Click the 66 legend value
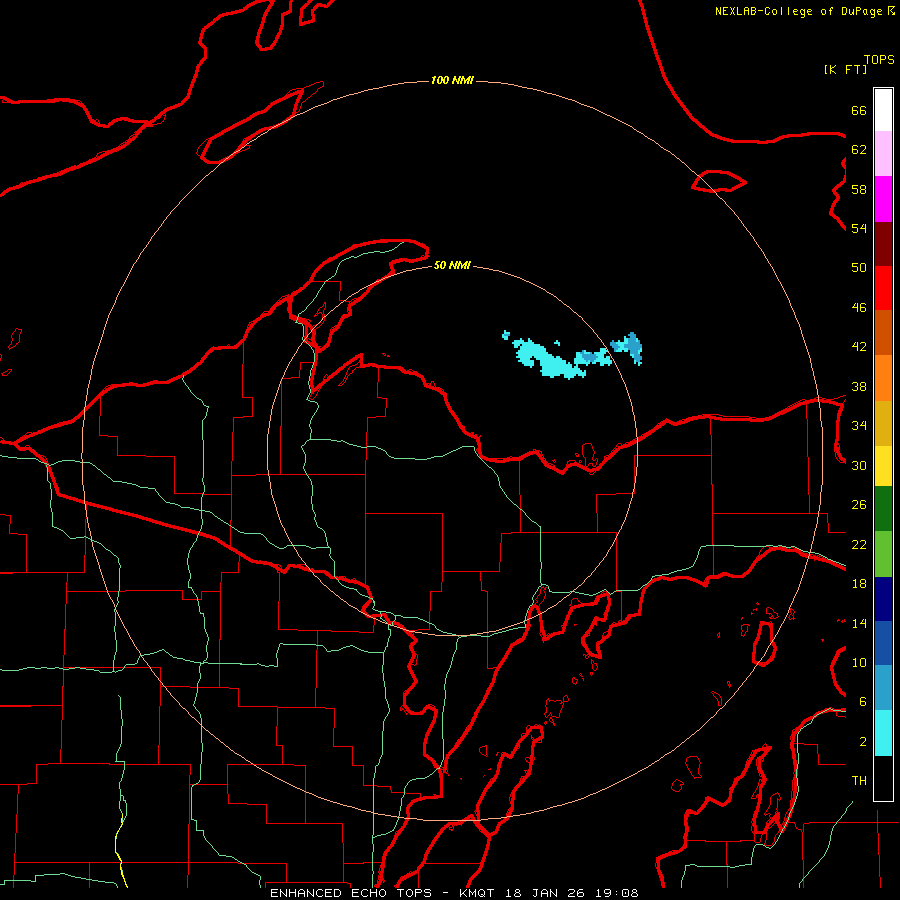This screenshot has height=900, width=900. click(859, 111)
